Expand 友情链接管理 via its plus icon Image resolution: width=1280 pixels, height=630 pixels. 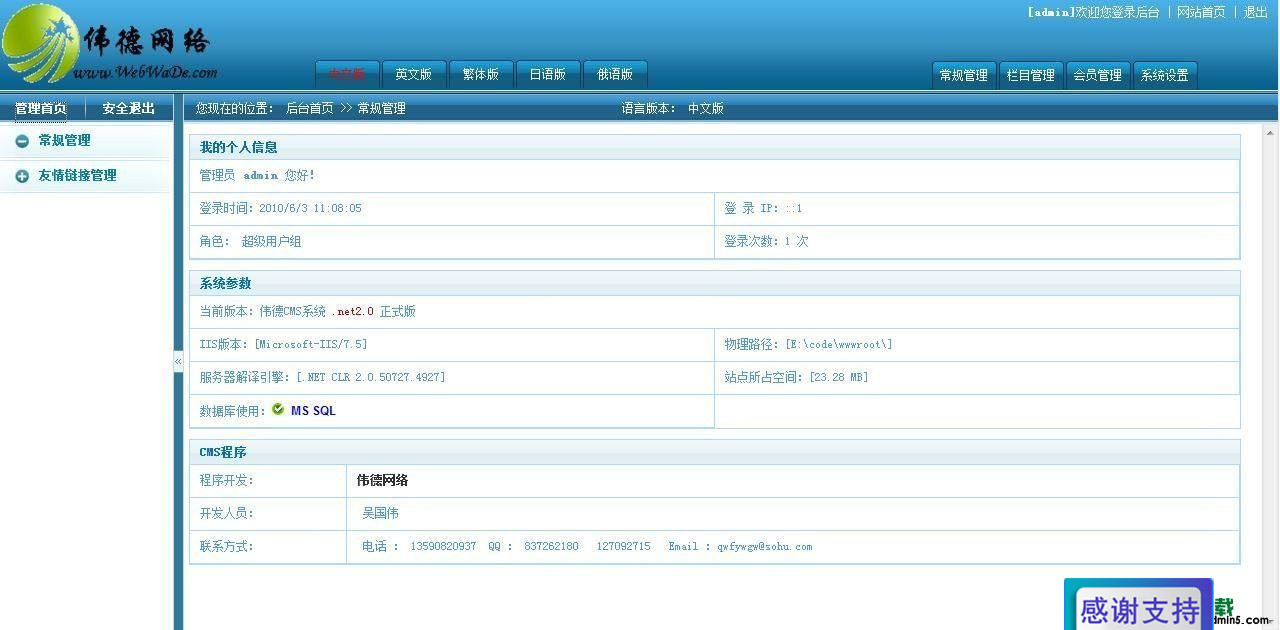[22, 176]
